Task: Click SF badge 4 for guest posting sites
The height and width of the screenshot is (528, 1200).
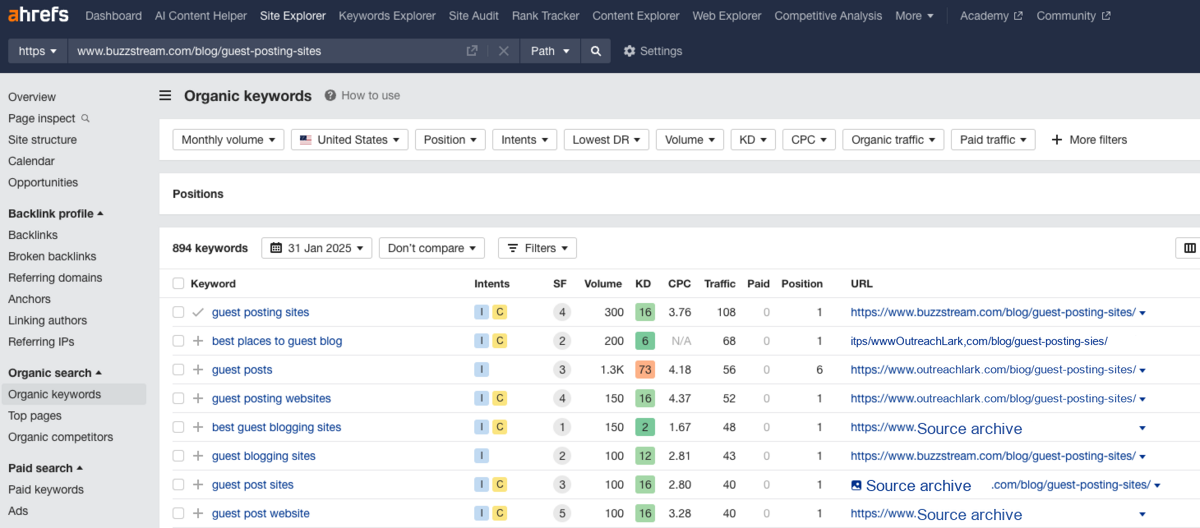Action: tap(562, 312)
